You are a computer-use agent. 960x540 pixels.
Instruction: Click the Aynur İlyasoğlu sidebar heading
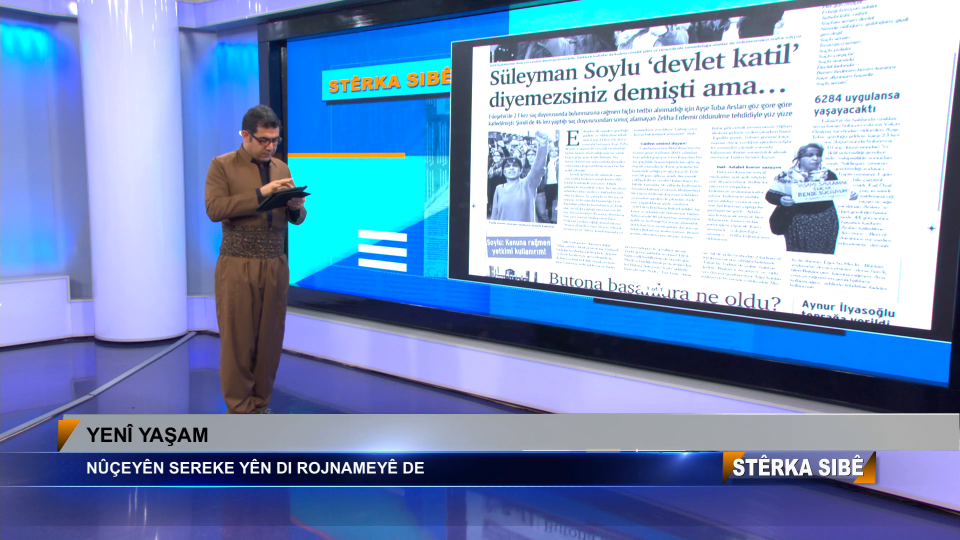(x=848, y=313)
